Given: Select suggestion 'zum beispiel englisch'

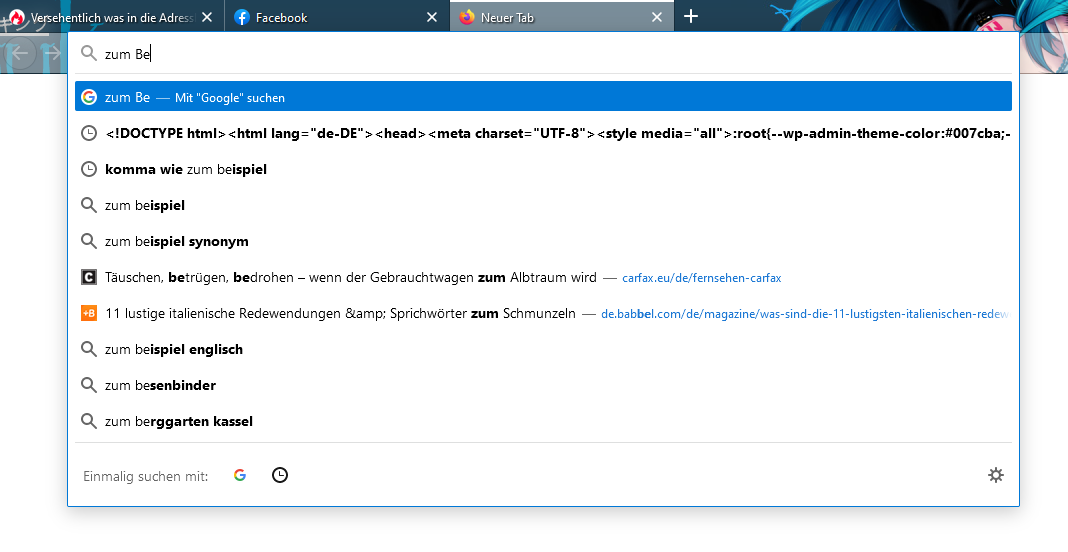Looking at the screenshot, I should (x=173, y=349).
